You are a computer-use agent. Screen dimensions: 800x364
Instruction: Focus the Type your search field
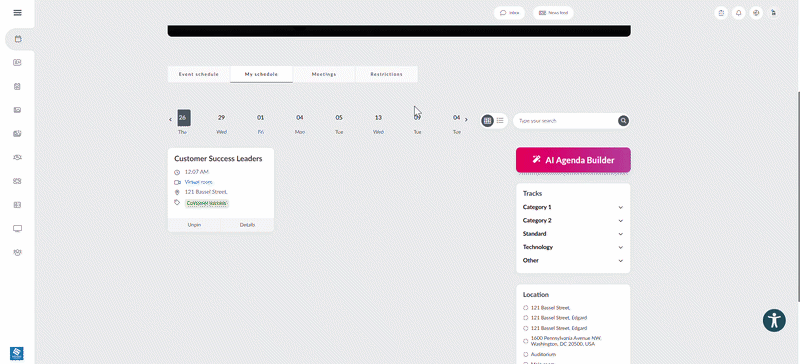pos(565,121)
